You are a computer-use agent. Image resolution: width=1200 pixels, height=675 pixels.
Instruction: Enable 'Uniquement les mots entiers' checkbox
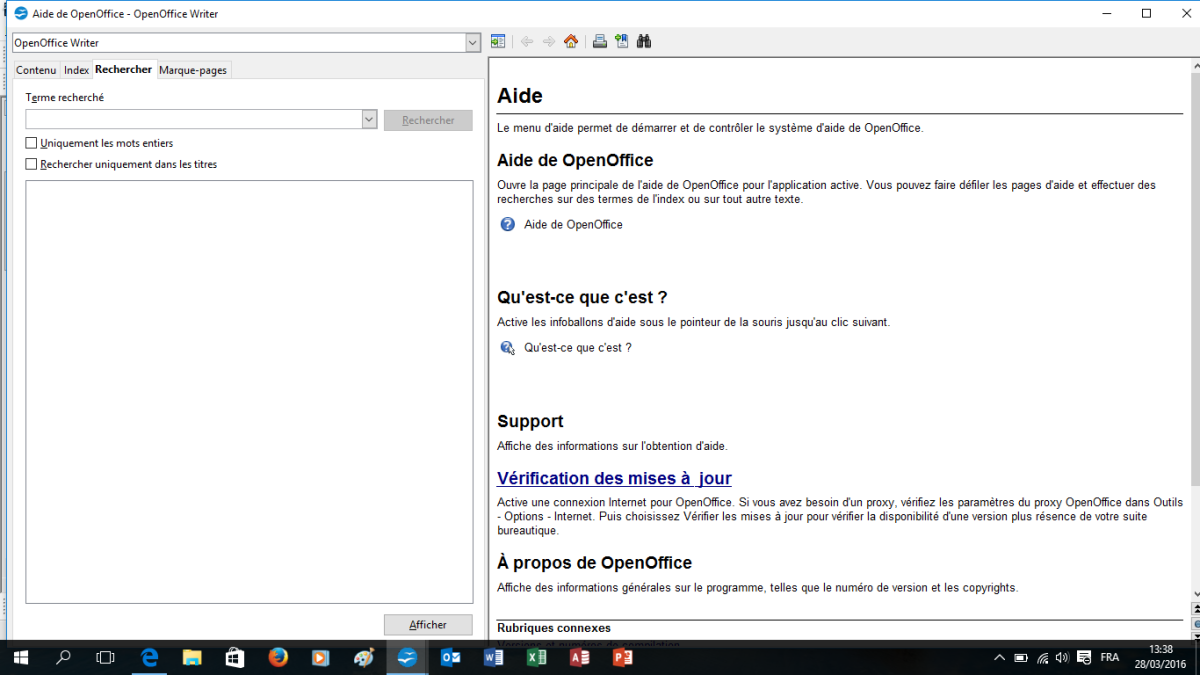point(31,143)
